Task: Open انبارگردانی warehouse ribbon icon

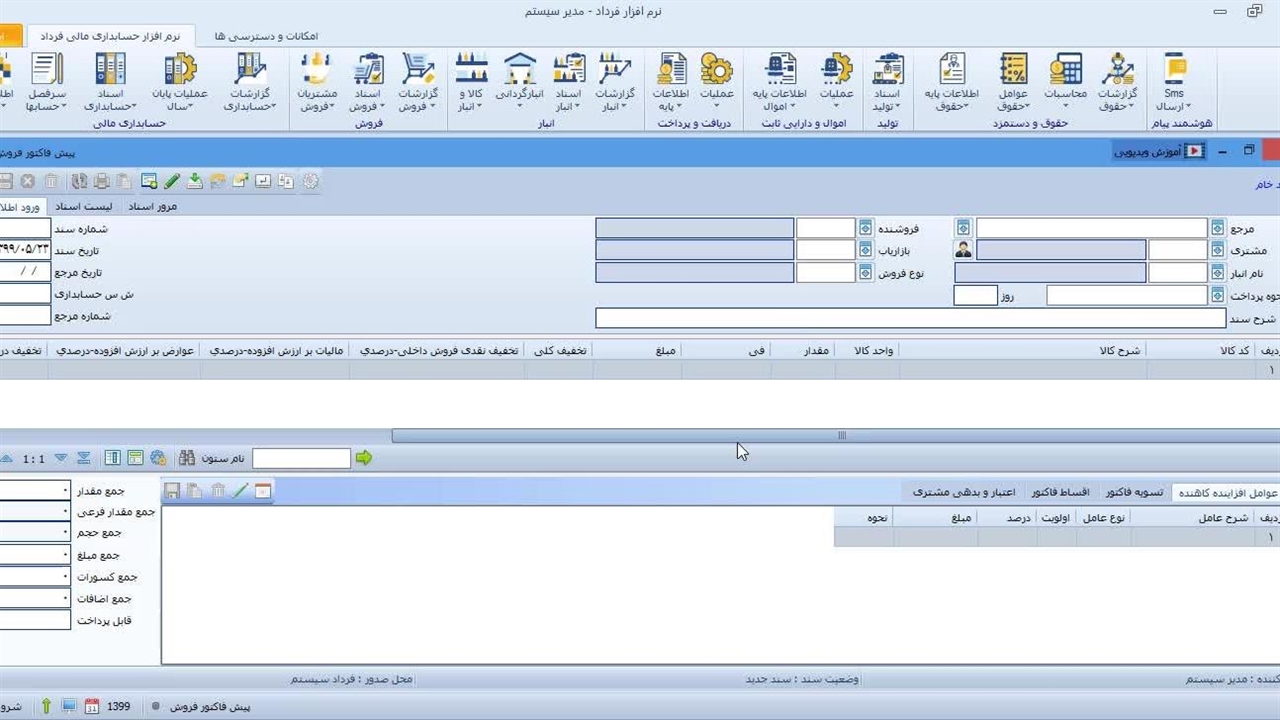Action: (520, 82)
